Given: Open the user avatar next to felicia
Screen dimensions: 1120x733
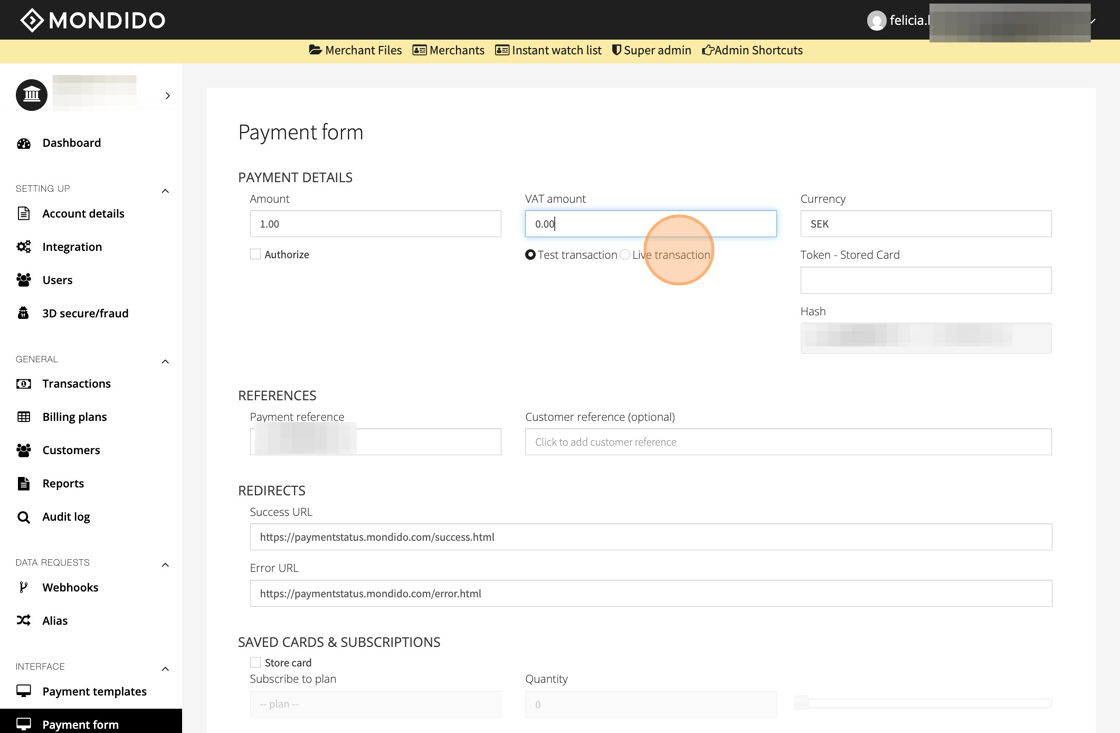Looking at the screenshot, I should coord(876,21).
